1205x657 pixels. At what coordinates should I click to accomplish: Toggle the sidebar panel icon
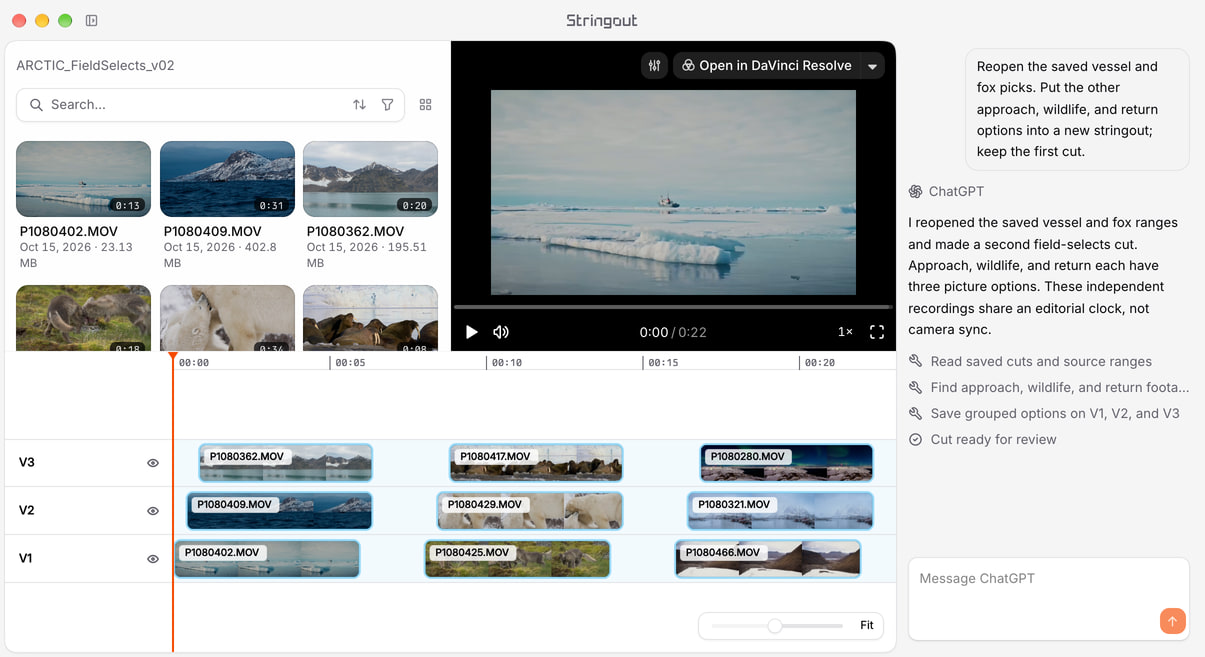[92, 20]
